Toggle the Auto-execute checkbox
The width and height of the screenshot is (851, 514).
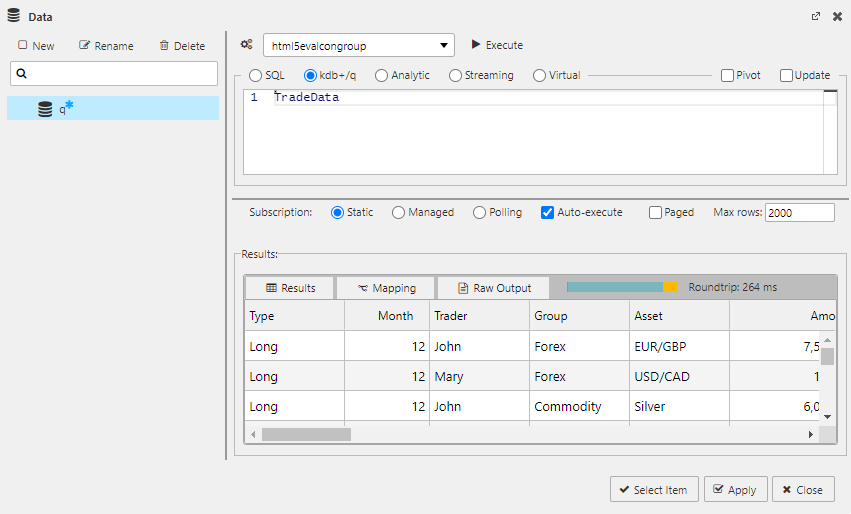pos(547,213)
